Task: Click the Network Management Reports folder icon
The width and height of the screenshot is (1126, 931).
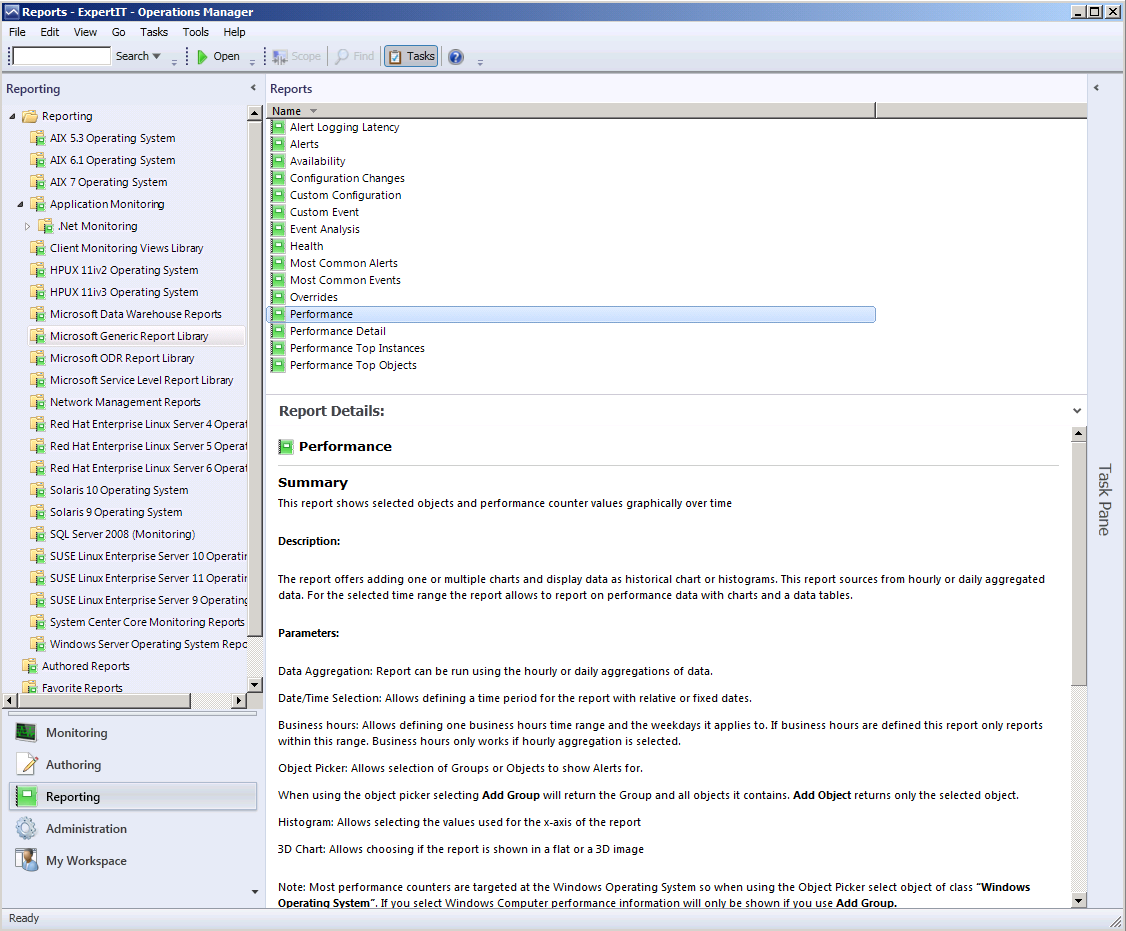Action: coord(38,402)
